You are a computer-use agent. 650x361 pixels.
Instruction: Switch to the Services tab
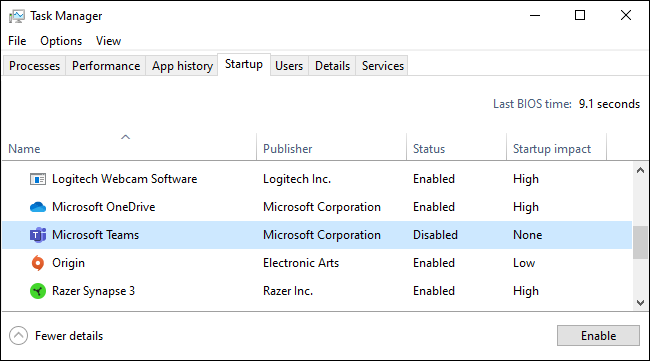383,66
